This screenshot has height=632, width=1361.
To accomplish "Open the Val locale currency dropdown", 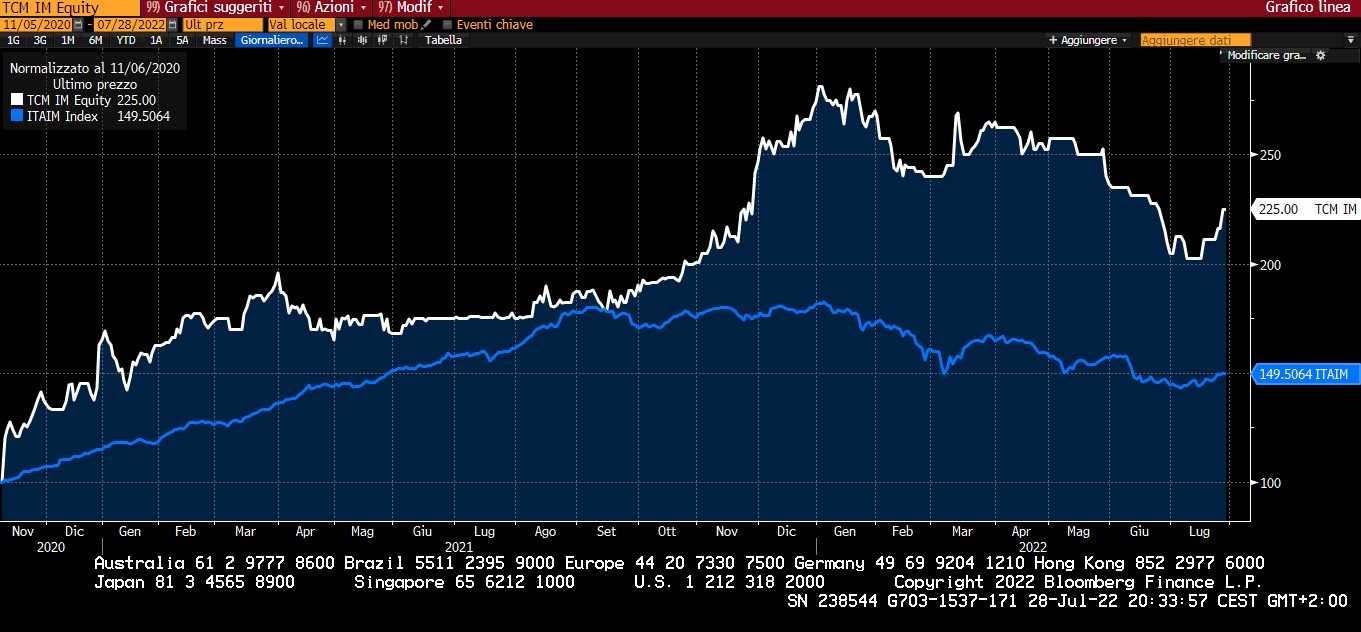I will [x=341, y=24].
